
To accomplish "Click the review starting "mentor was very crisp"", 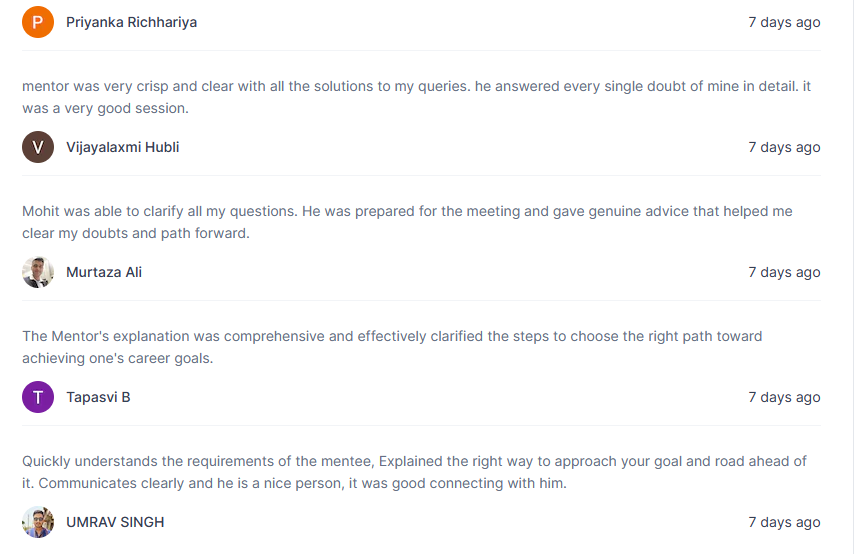I will pos(417,97).
